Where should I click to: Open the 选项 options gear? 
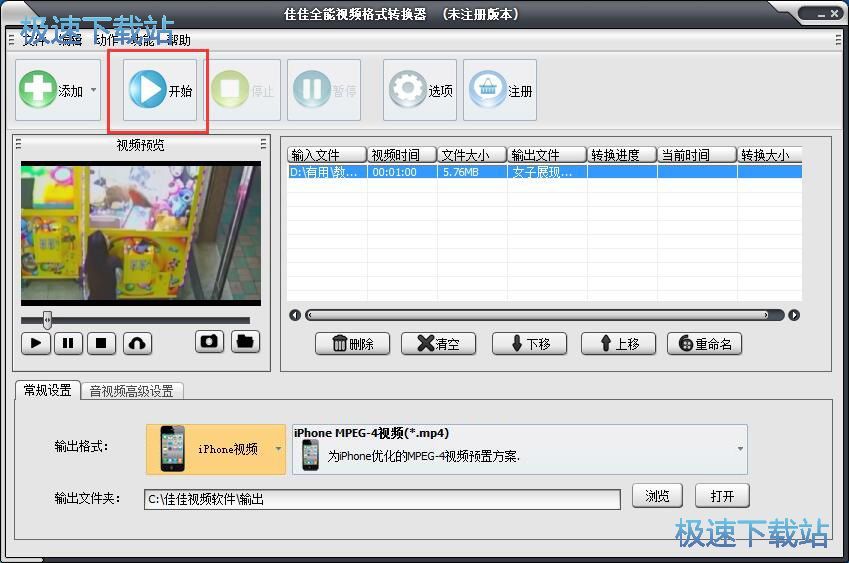click(420, 91)
